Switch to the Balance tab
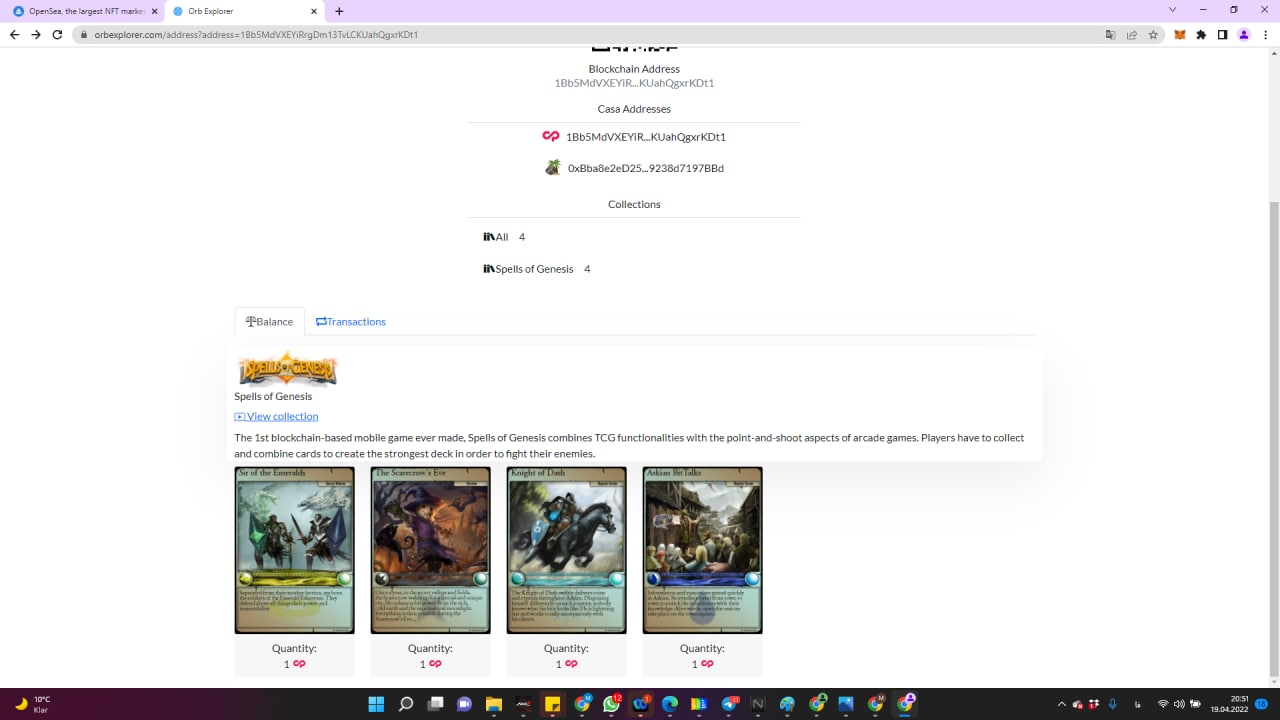This screenshot has width=1280, height=720. click(270, 322)
